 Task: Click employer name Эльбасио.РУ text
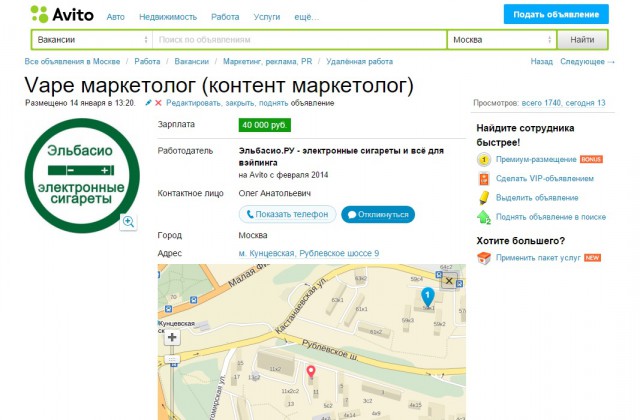(x=341, y=157)
